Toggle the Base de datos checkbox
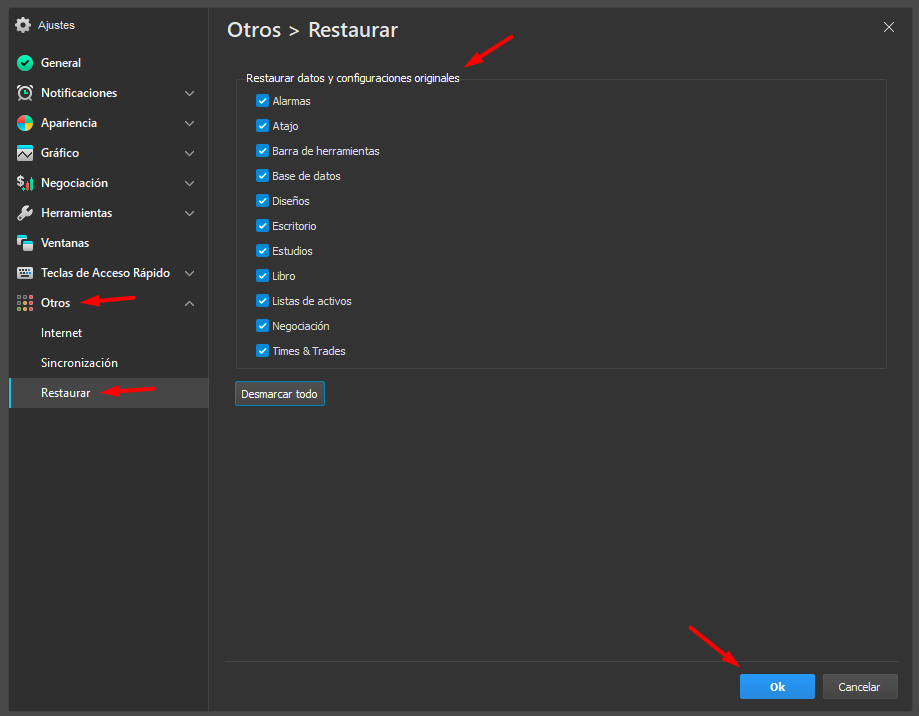 click(262, 176)
